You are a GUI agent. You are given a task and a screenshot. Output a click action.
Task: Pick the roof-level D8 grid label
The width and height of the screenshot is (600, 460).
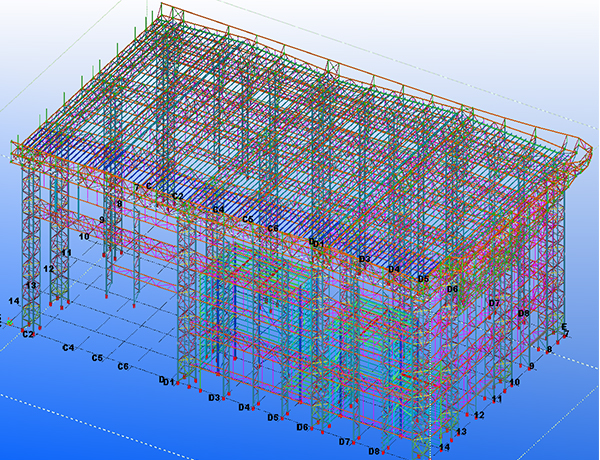click(x=523, y=313)
